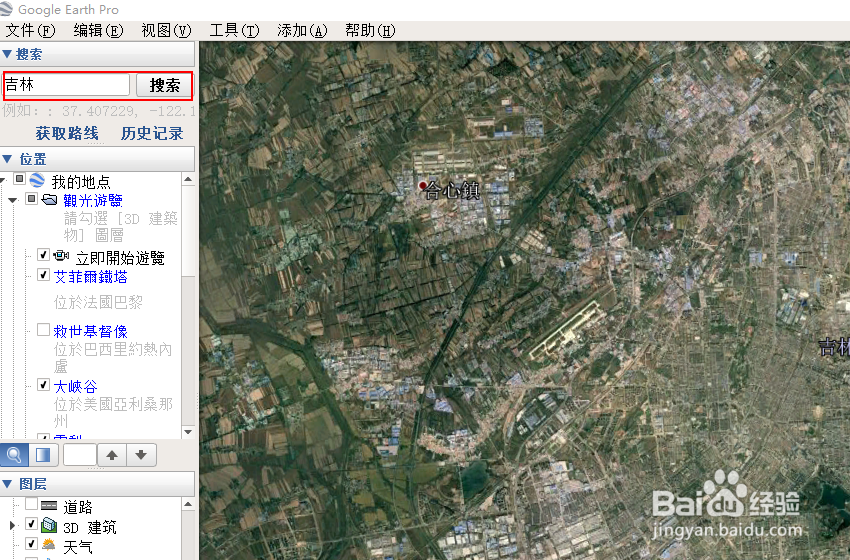
Task: Open the 编辑(E) menu
Action: (x=98, y=31)
